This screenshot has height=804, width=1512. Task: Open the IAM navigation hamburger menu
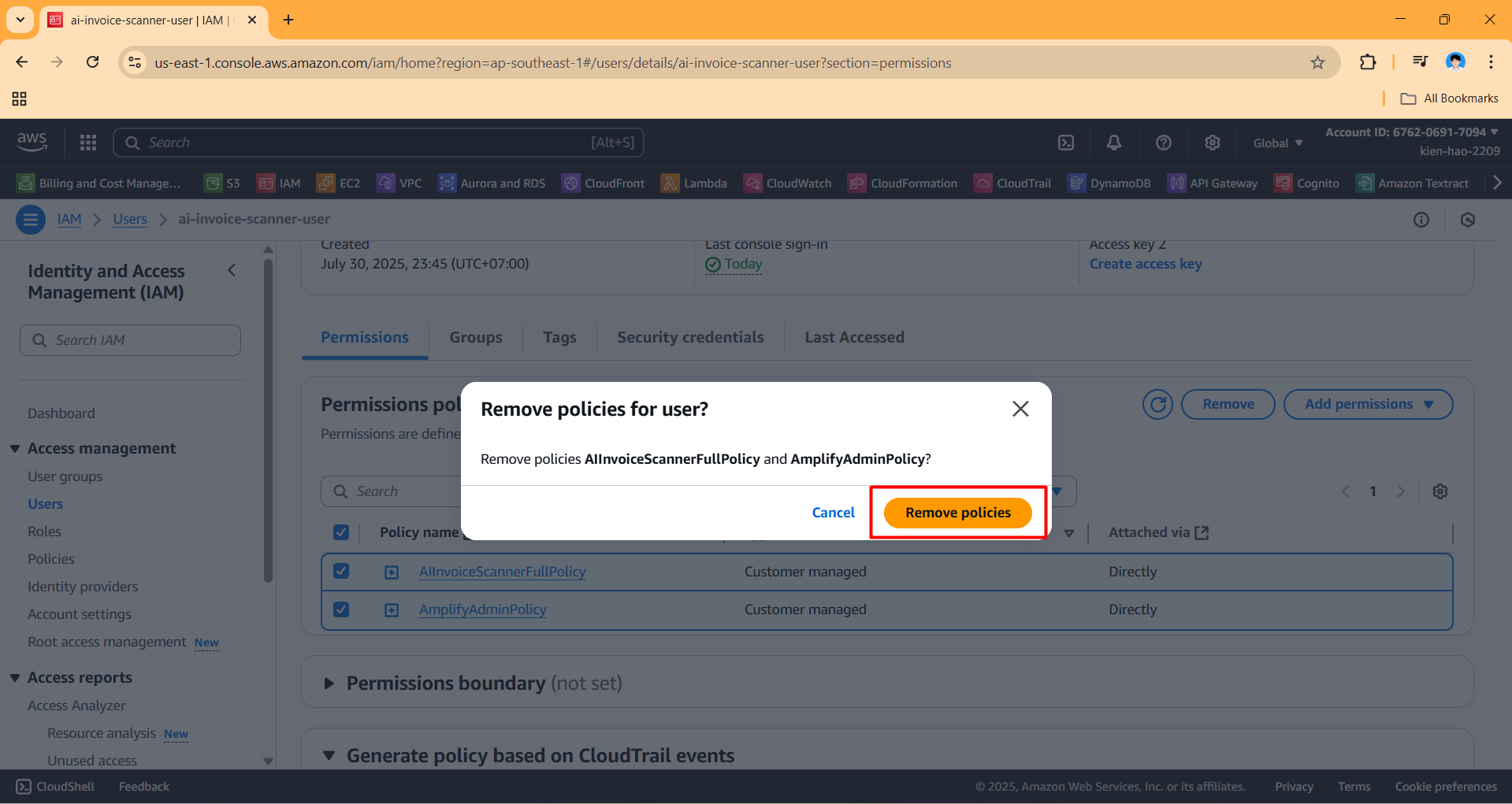coord(31,220)
